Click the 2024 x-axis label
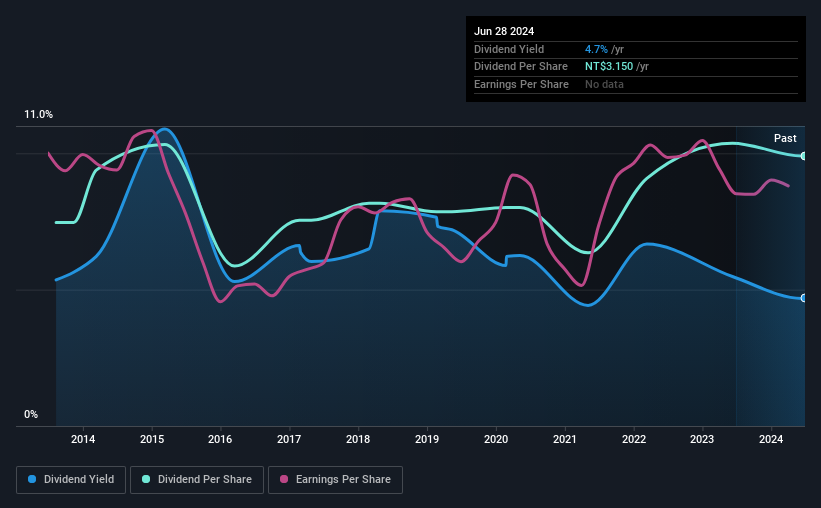The height and width of the screenshot is (508, 821). pyautogui.click(x=771, y=439)
